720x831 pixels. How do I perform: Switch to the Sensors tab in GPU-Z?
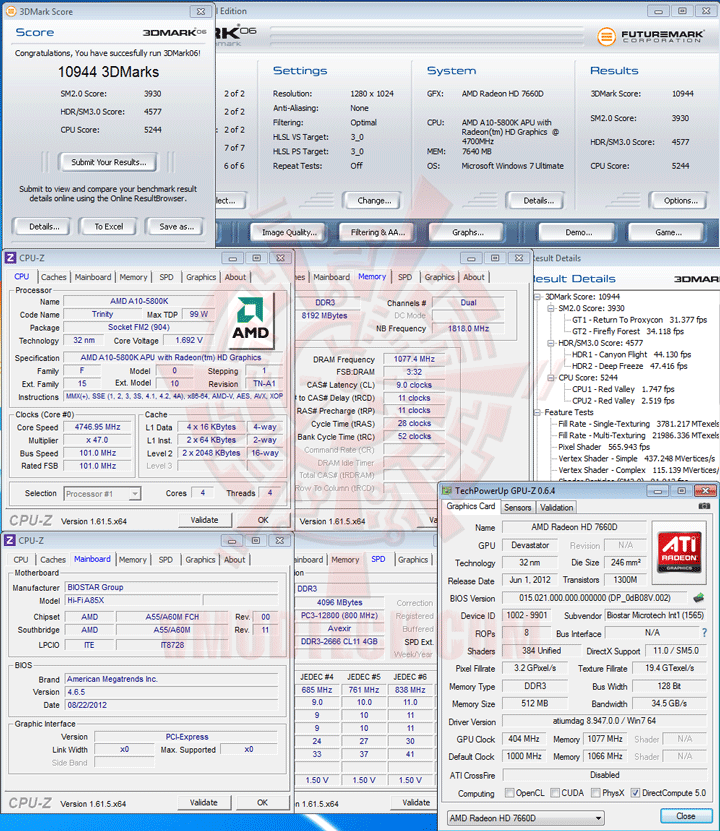518,507
